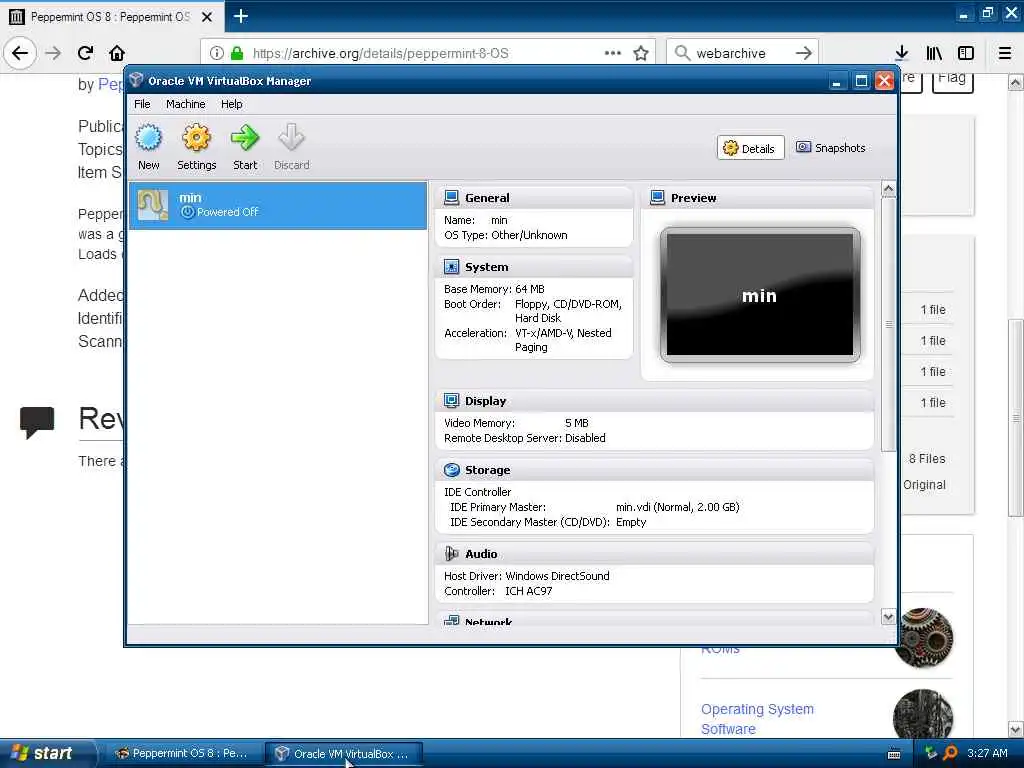The image size is (1024, 768).
Task: Click the Display section header
Action: point(654,401)
